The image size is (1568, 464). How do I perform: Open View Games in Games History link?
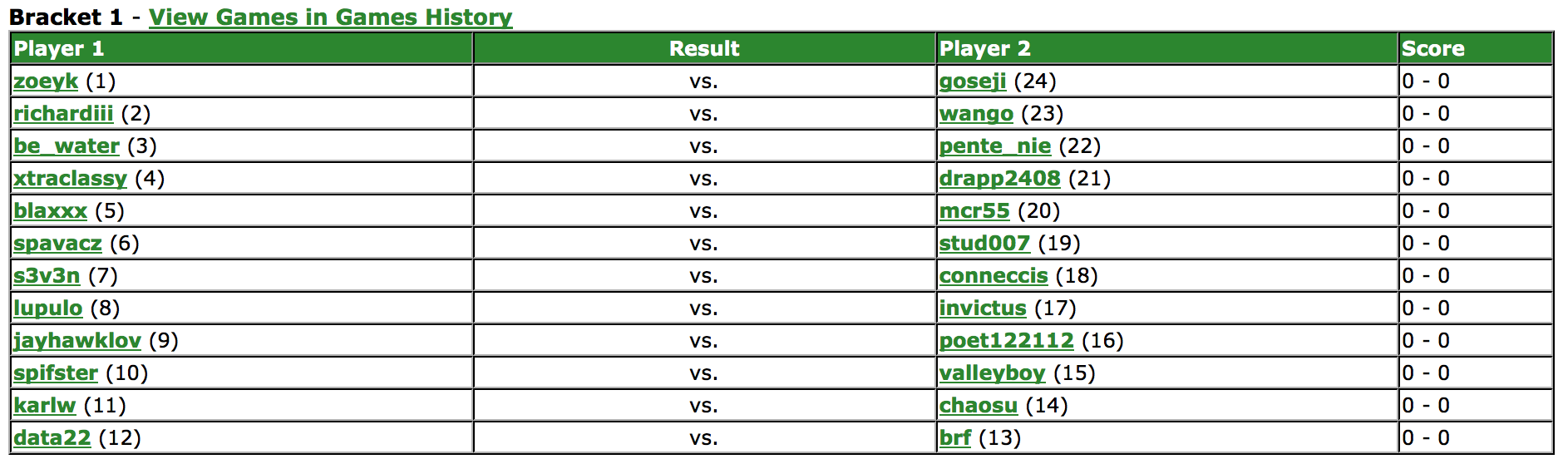[330, 17]
